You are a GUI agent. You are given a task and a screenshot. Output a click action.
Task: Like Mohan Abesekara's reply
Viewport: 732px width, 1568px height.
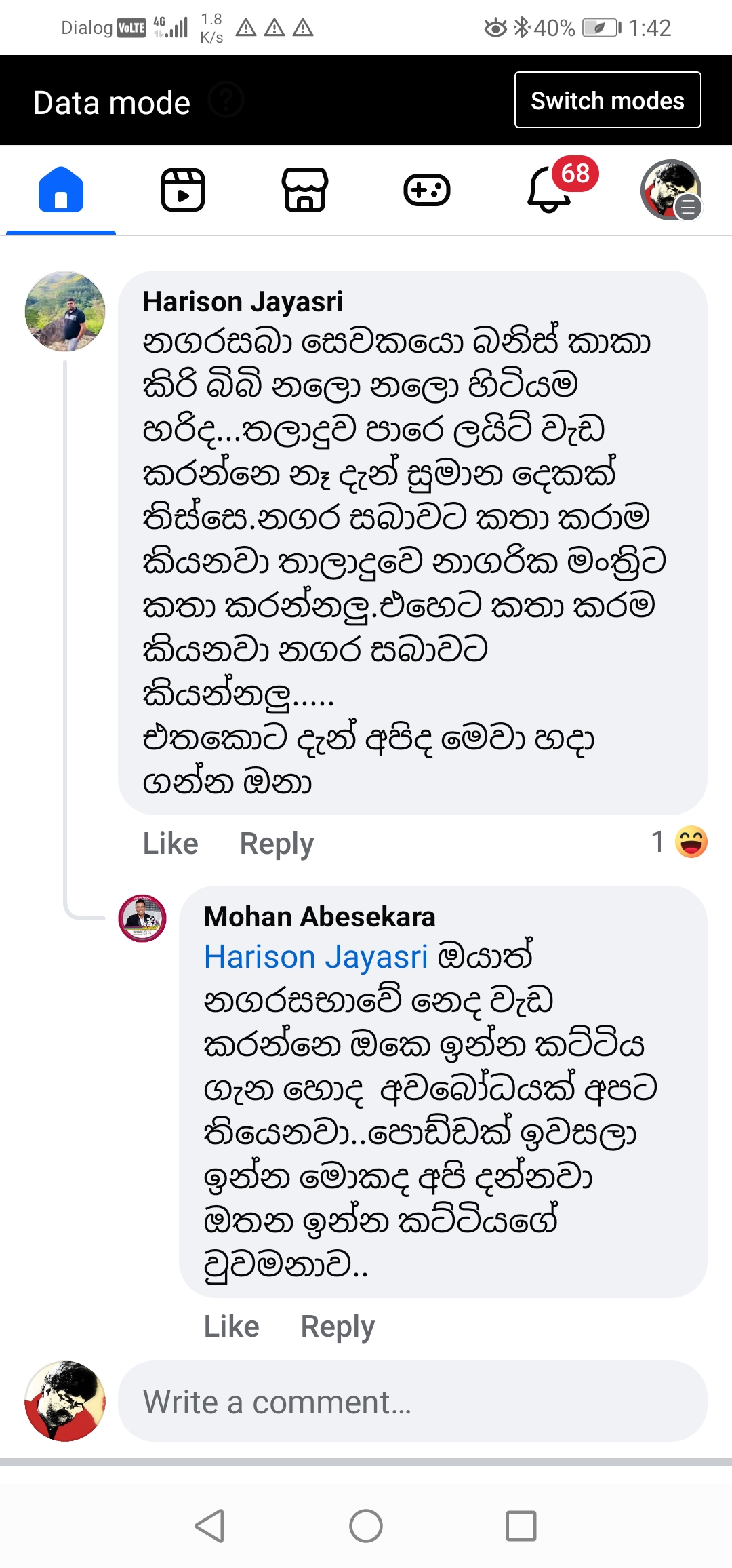[231, 1327]
